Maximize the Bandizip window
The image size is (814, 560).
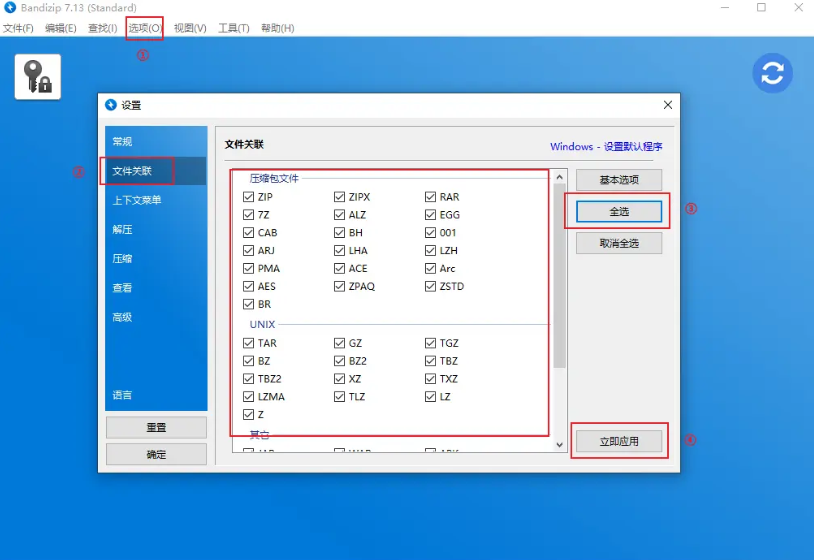(761, 7)
